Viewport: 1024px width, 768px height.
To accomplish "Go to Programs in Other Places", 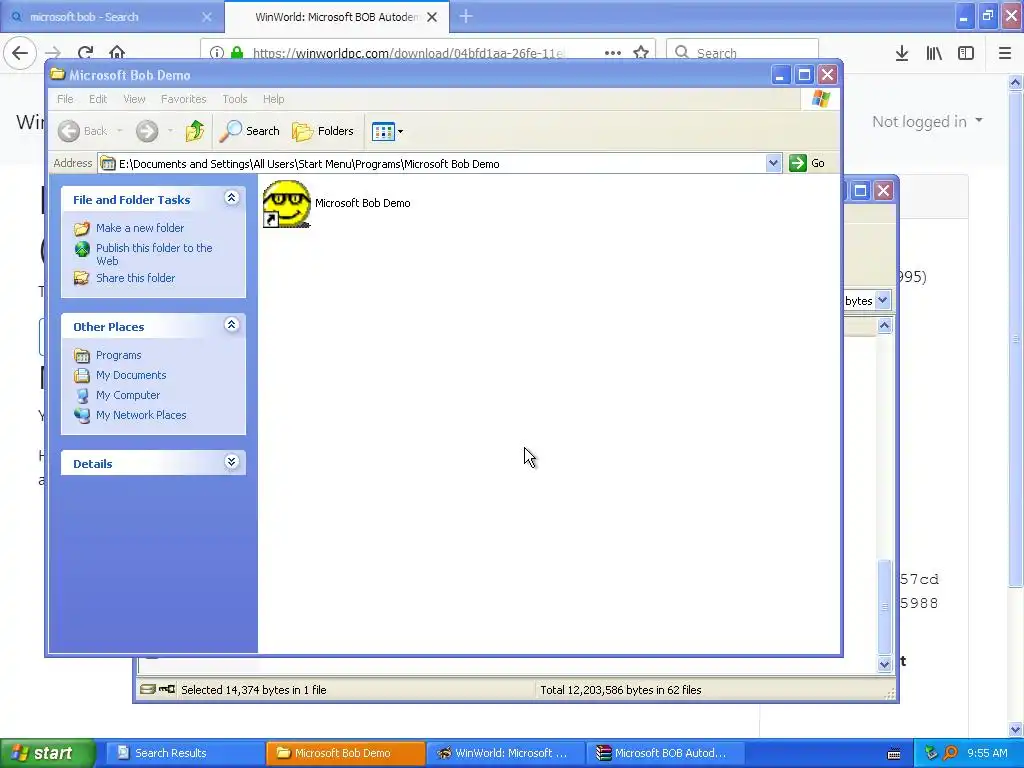I will coord(118,355).
